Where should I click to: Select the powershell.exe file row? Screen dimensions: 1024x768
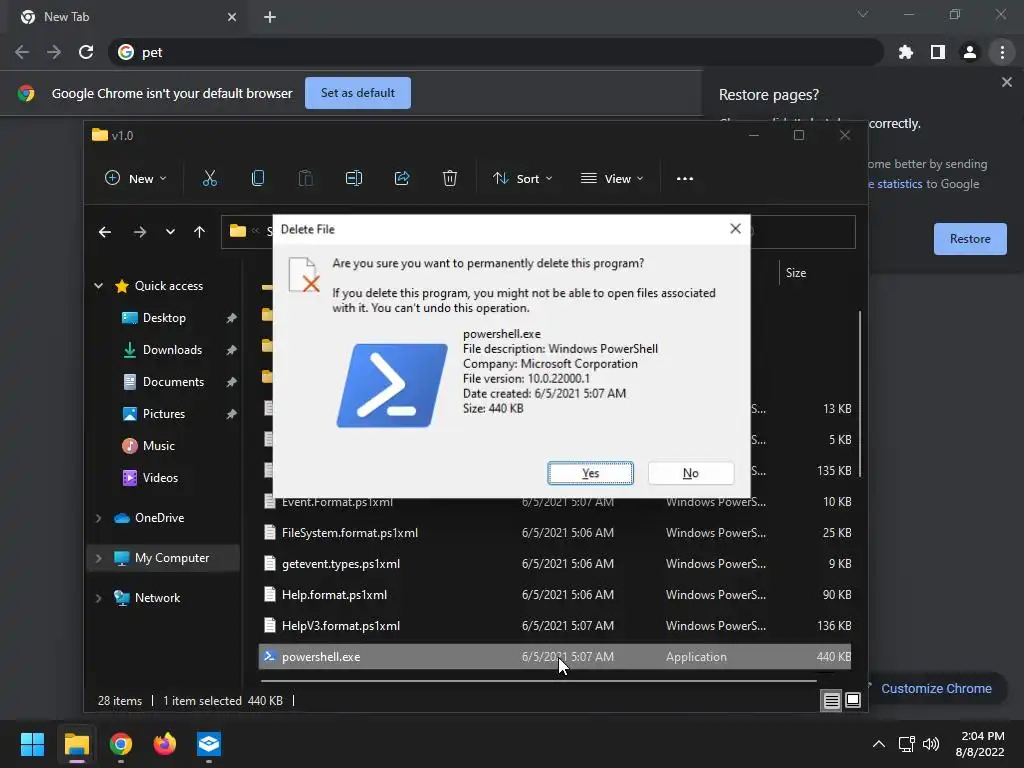click(x=555, y=657)
